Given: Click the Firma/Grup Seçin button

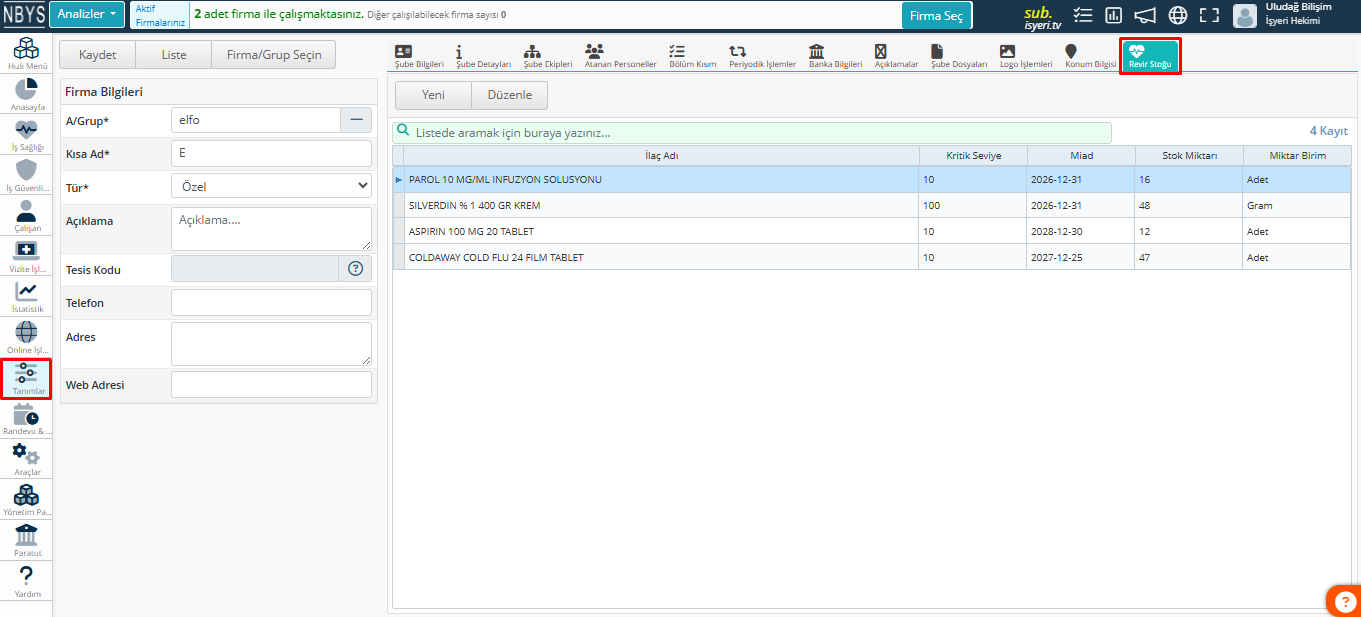Looking at the screenshot, I should 274,55.
